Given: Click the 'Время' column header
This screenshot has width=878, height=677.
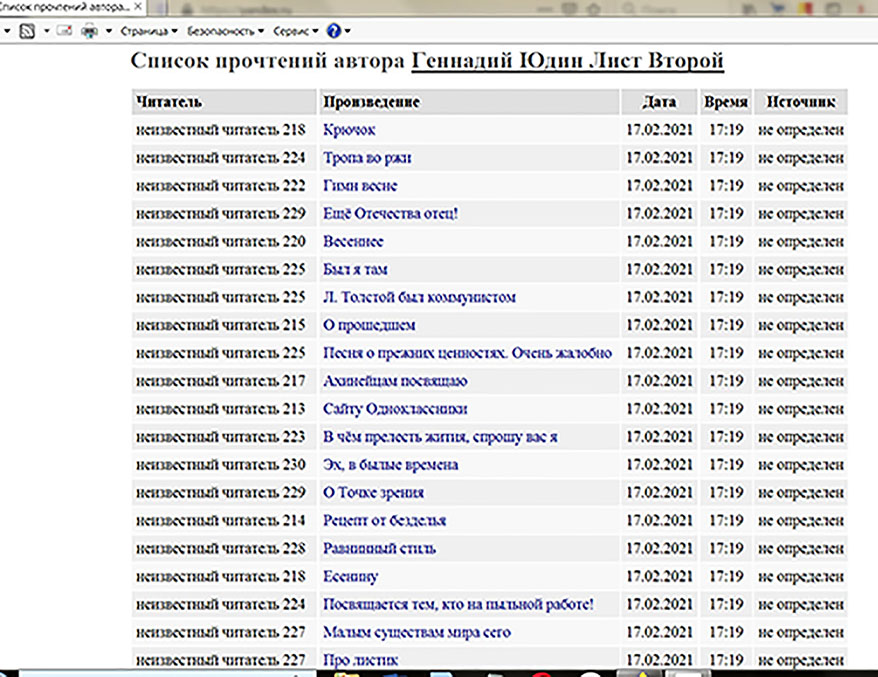Looking at the screenshot, I should pyautogui.click(x=726, y=102).
